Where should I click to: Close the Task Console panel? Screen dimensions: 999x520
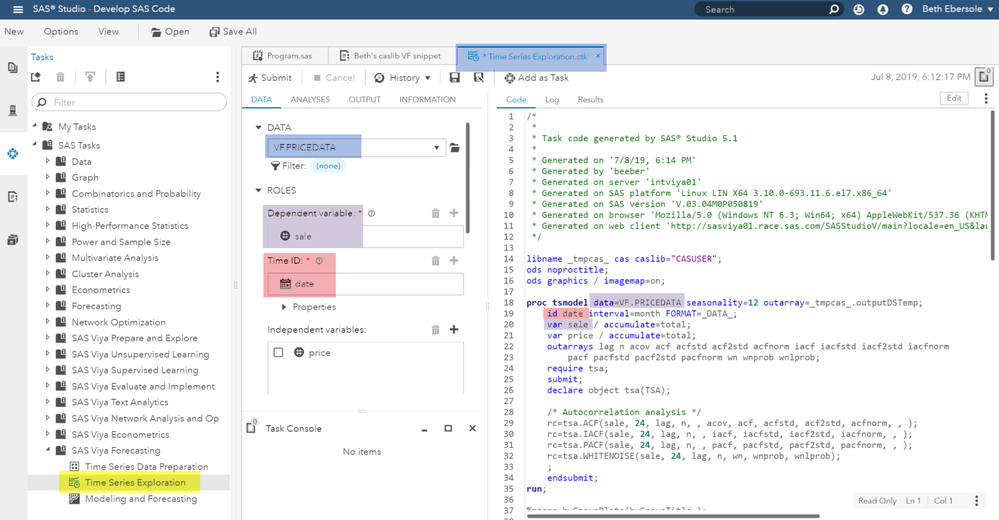tap(472, 428)
